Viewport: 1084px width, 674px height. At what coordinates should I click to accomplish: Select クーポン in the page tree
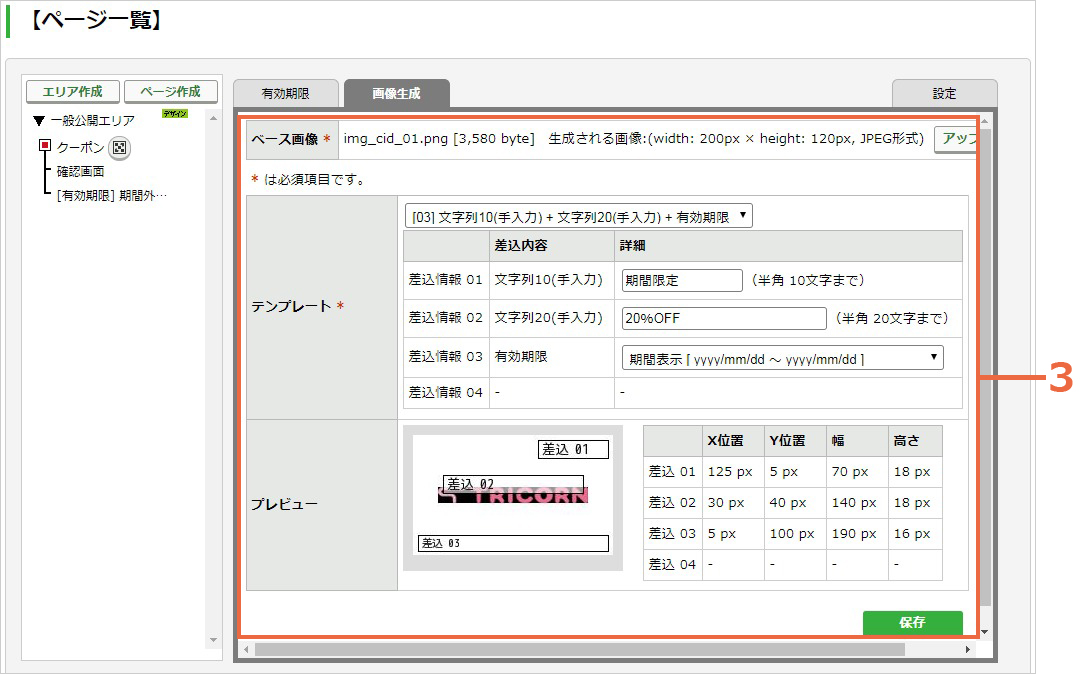80,147
